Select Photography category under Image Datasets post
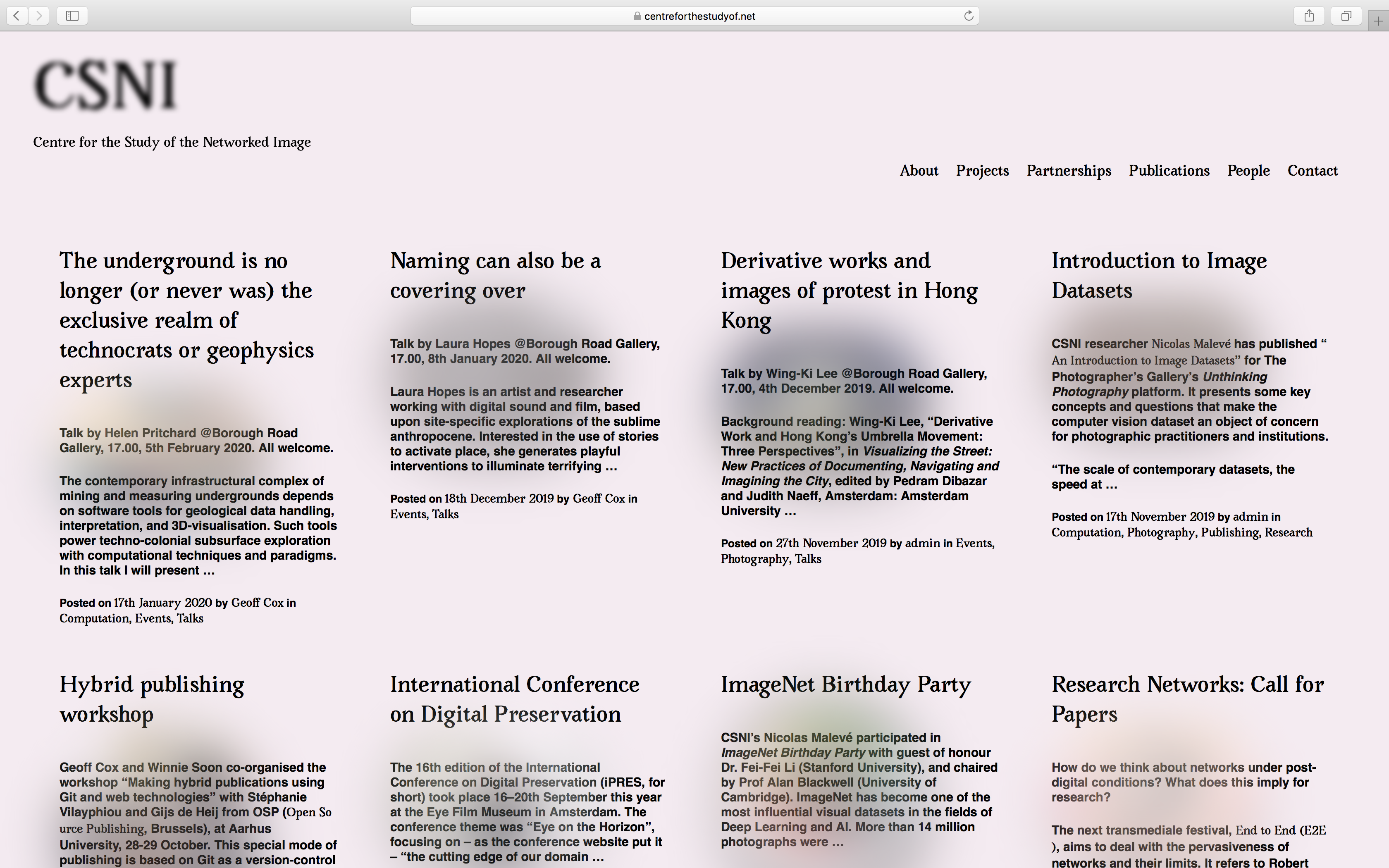Image resolution: width=1389 pixels, height=868 pixels. [1161, 532]
